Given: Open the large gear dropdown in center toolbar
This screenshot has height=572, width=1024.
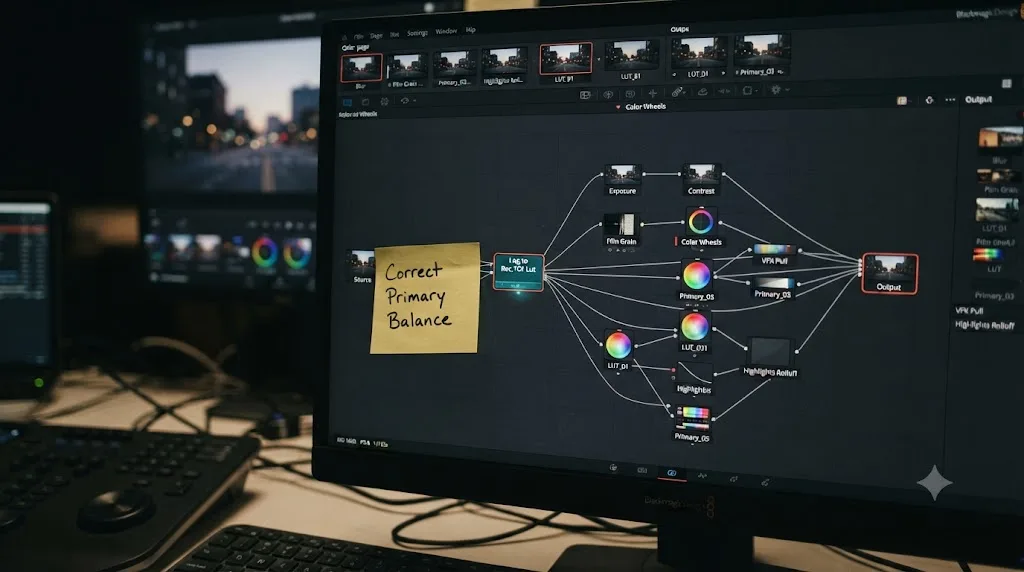Looking at the screenshot, I should 779,90.
